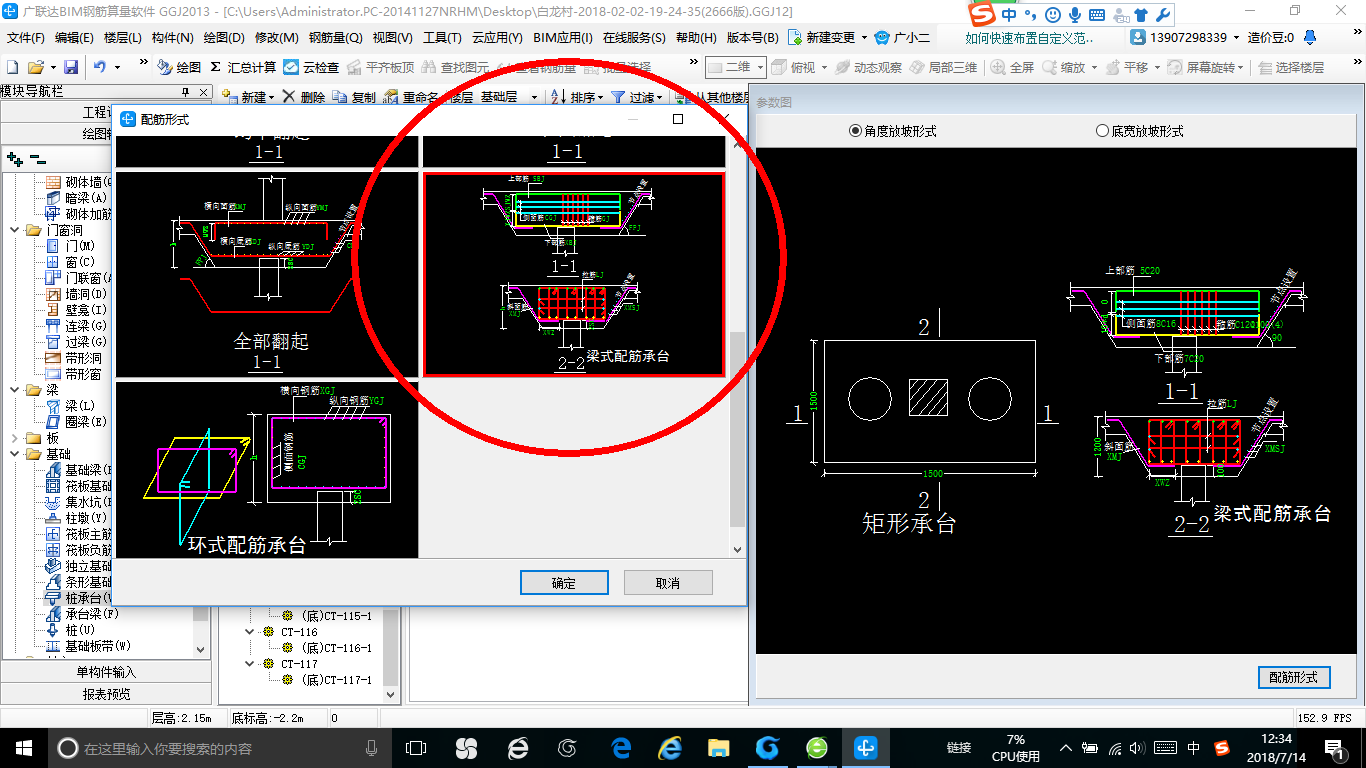Click the Save disk icon

click(71, 67)
